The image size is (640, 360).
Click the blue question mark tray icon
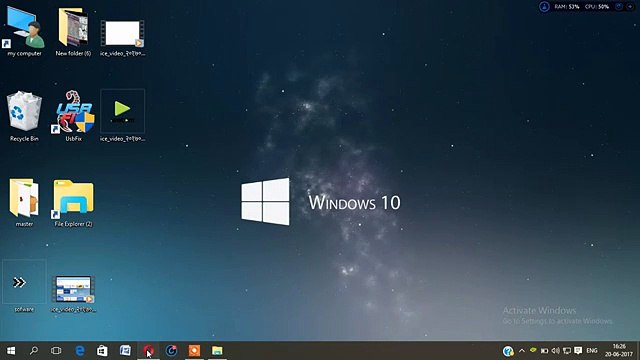coord(508,351)
